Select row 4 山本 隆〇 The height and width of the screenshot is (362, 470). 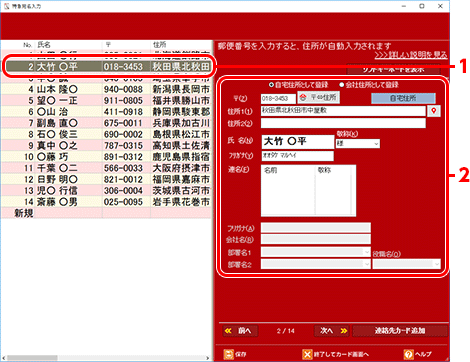click(x=107, y=89)
